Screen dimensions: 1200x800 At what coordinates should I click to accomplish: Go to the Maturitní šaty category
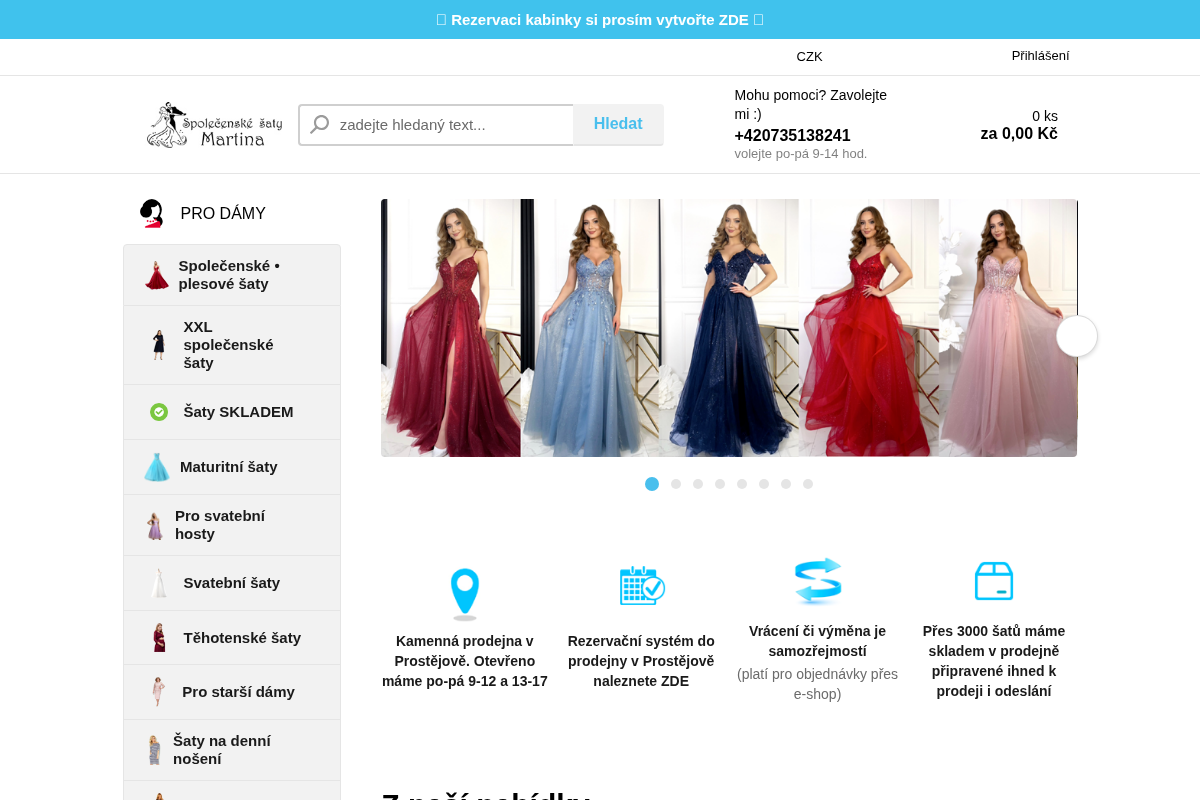[232, 467]
